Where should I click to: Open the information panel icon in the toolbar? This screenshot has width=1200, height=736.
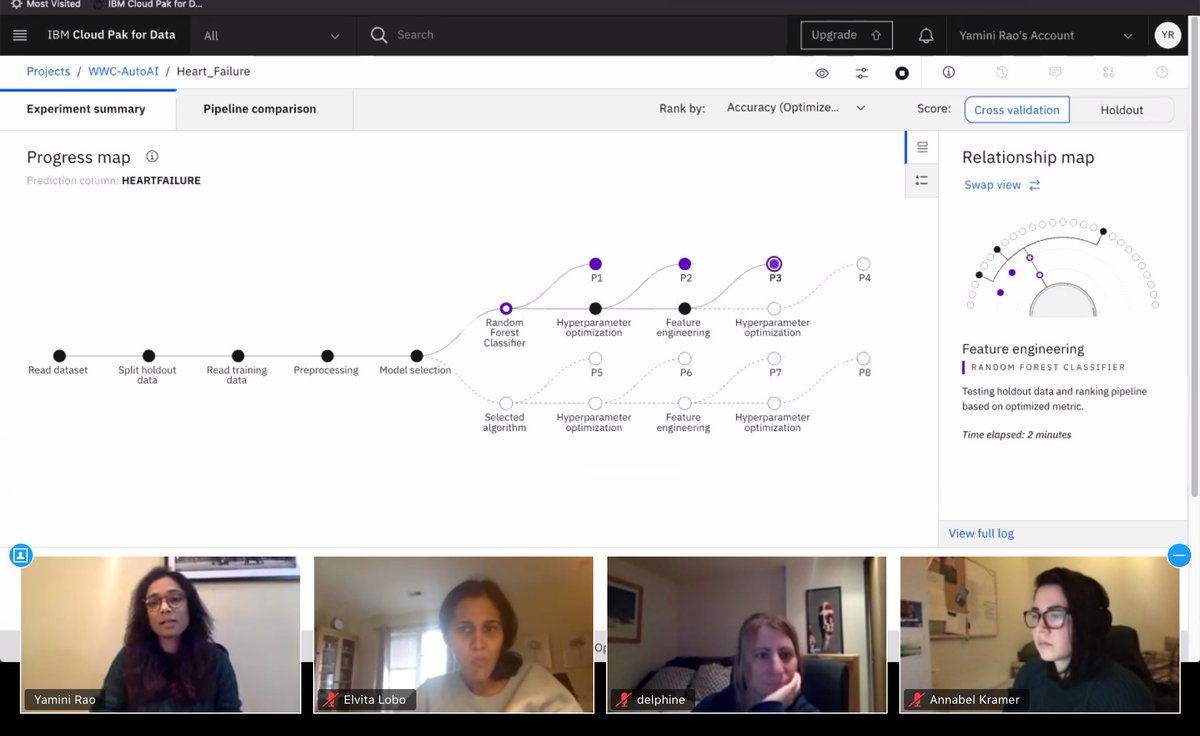(949, 72)
